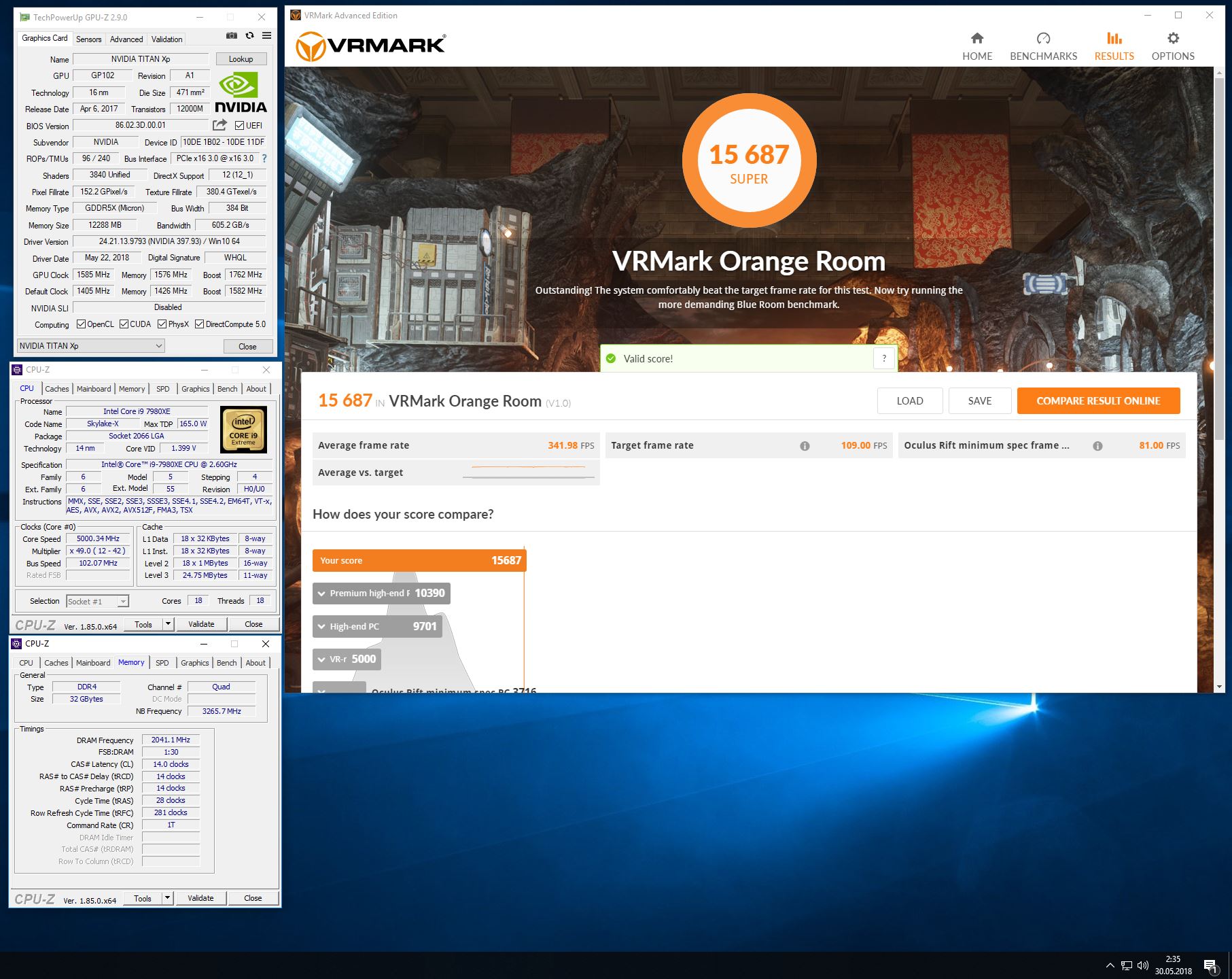Click the GPU Name field NVIDIA TITAN Xp
The width and height of the screenshot is (1232, 979).
[141, 59]
